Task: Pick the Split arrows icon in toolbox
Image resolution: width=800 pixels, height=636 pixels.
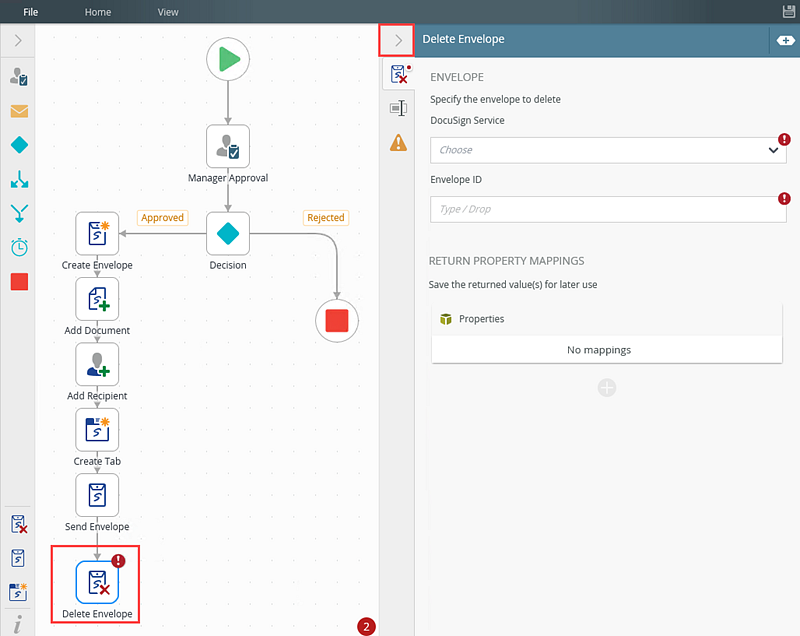Action: pyautogui.click(x=19, y=179)
